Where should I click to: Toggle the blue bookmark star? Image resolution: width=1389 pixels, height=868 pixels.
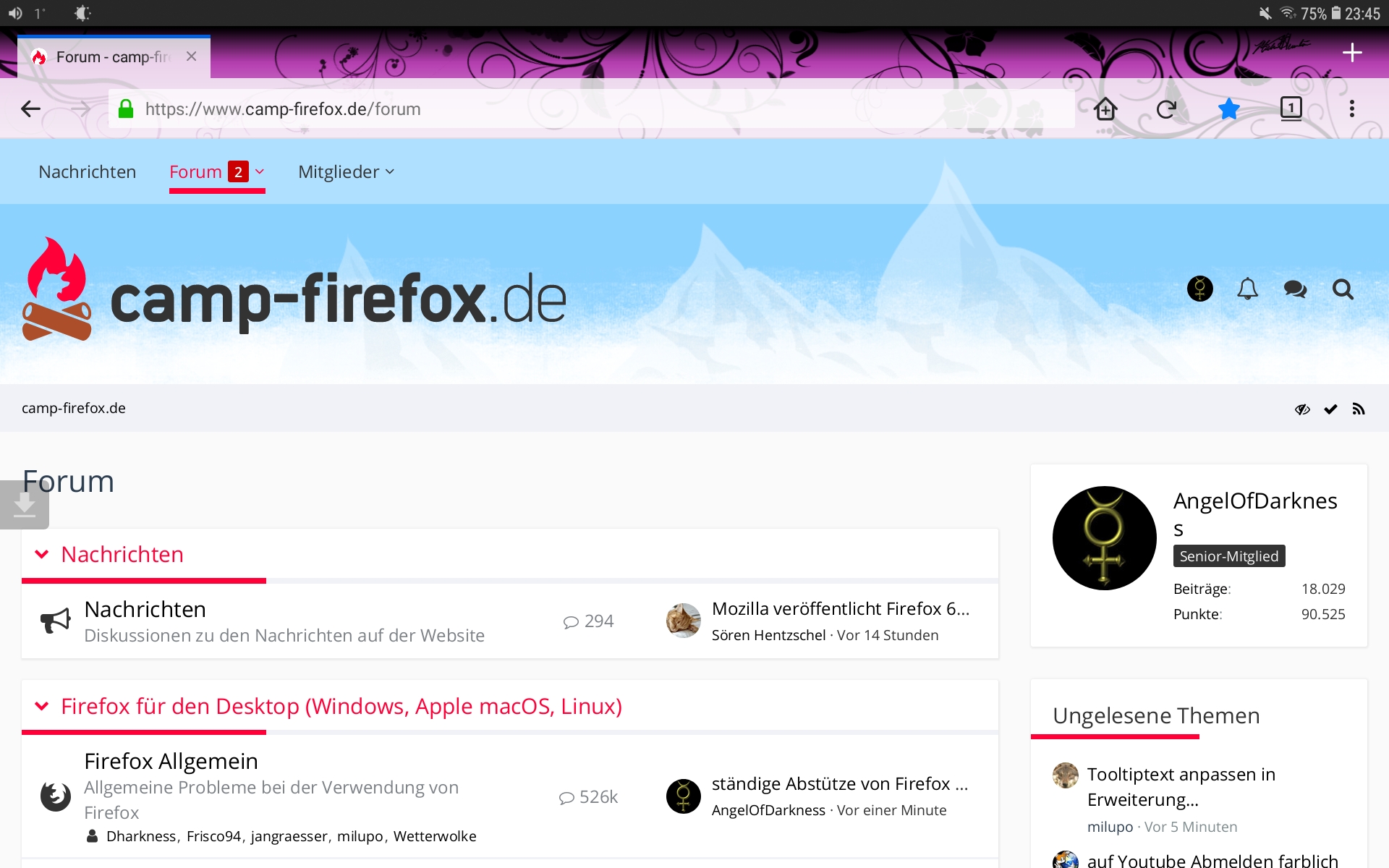click(x=1228, y=109)
